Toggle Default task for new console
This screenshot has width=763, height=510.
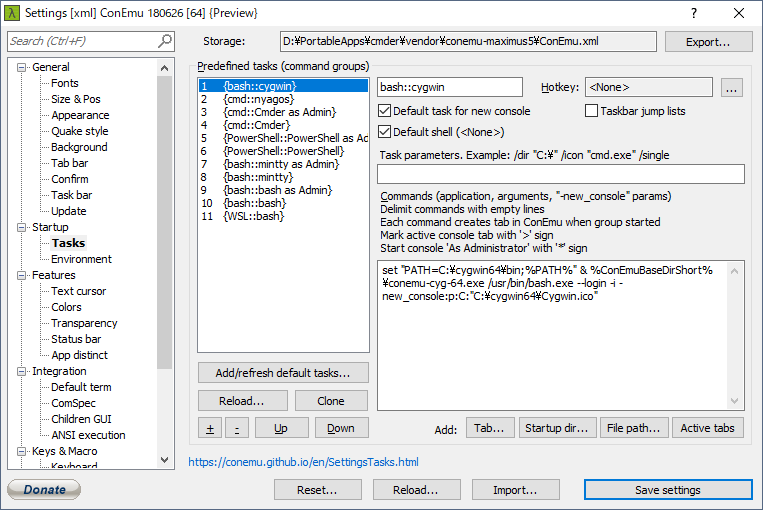[384, 111]
